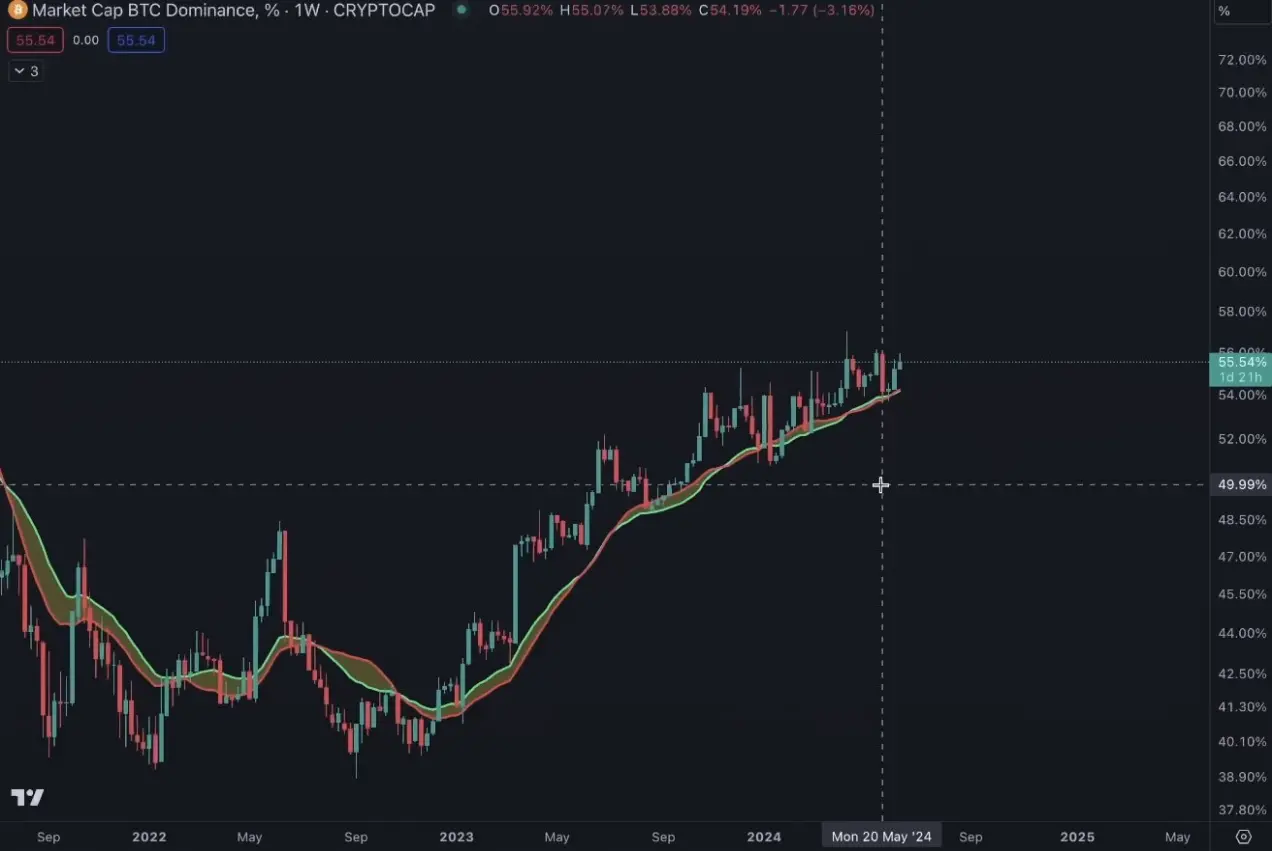Open the Market Cap BTC Dominance symbol title
The height and width of the screenshot is (851, 1272).
(x=234, y=11)
